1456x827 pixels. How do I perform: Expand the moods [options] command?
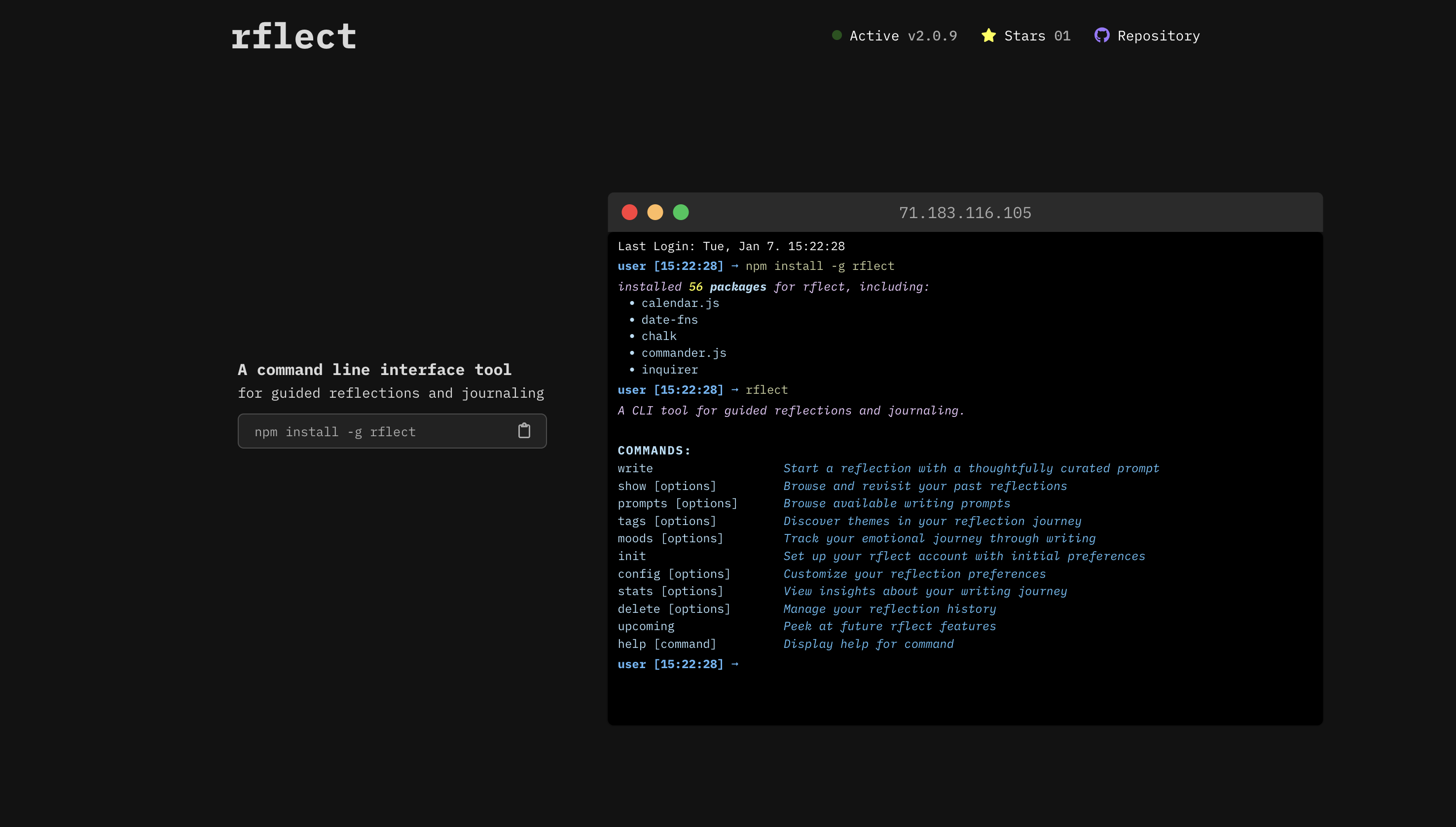[670, 538]
